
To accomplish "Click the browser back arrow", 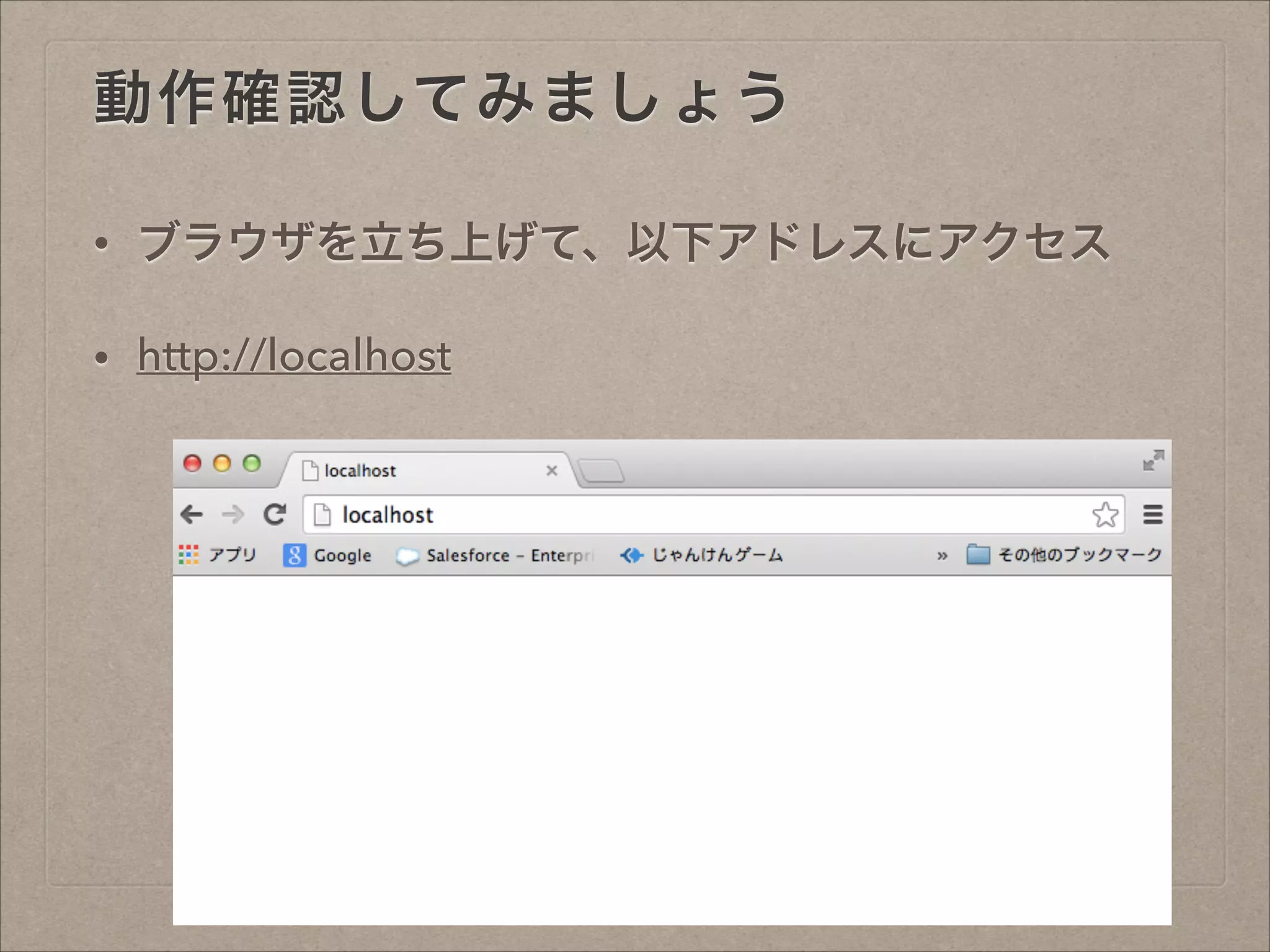I will coord(192,514).
